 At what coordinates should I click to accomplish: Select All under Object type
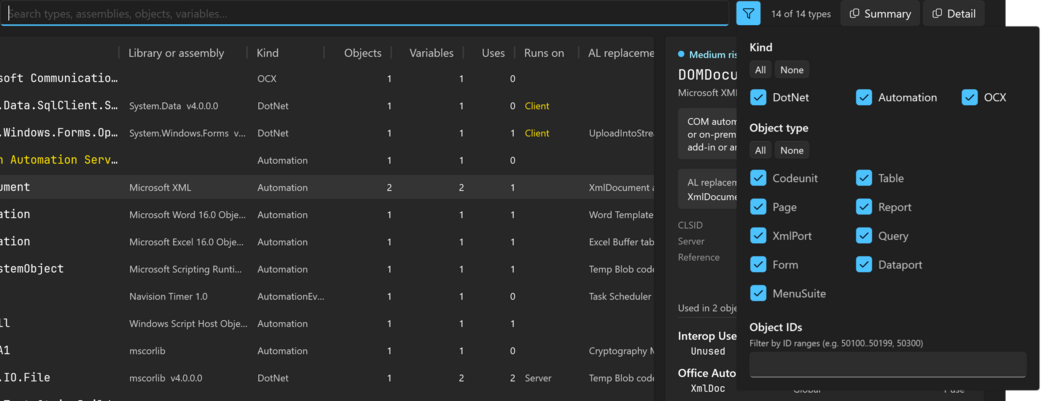[760, 150]
